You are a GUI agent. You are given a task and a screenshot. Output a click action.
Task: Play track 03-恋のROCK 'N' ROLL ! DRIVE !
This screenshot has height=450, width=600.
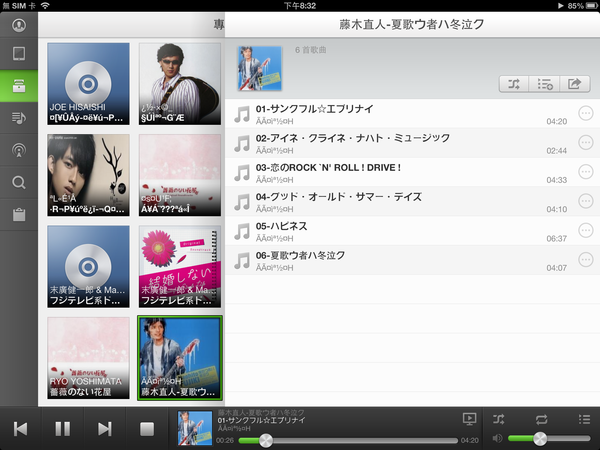click(x=412, y=172)
